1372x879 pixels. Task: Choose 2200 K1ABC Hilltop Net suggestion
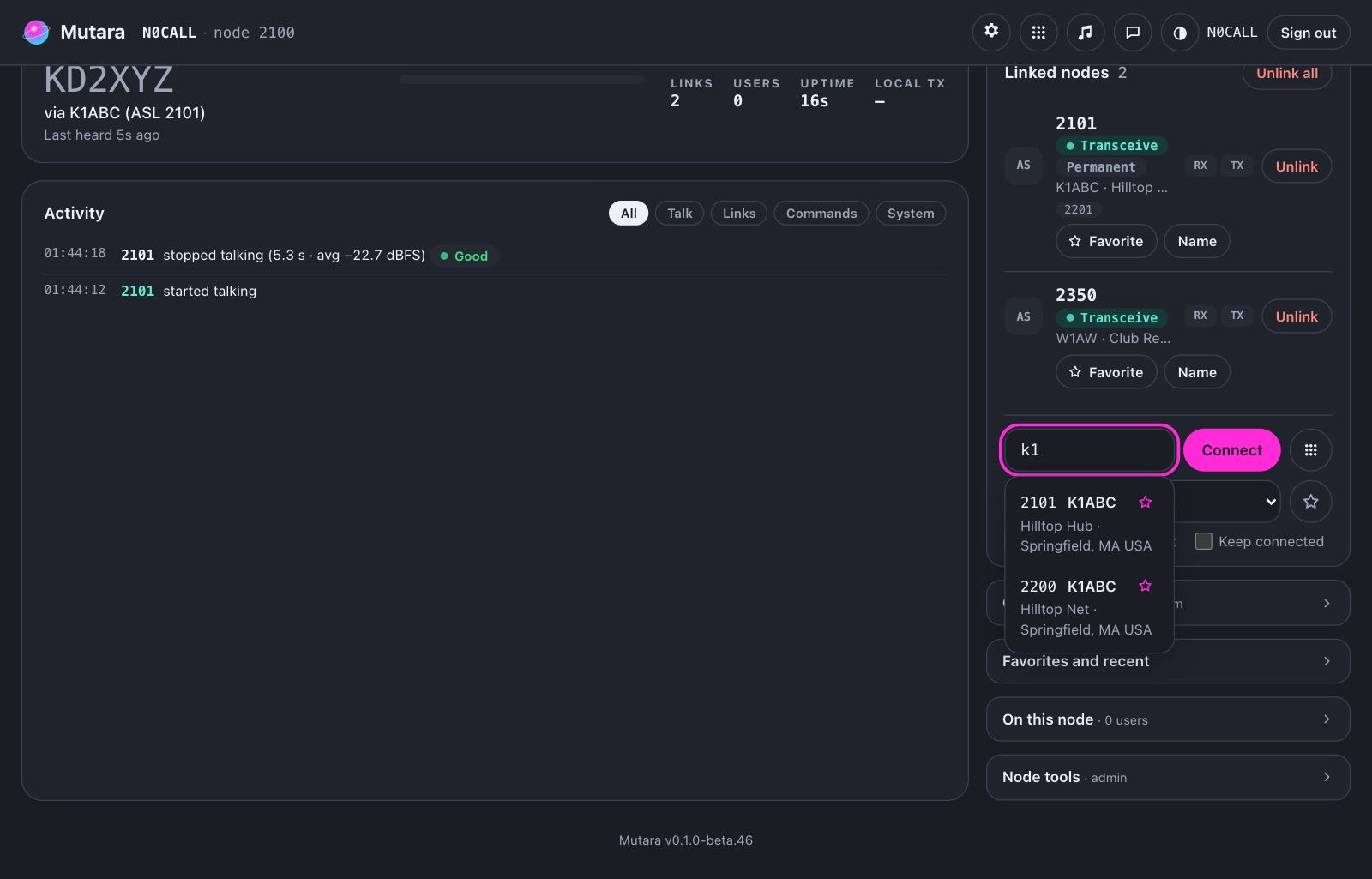(1088, 607)
